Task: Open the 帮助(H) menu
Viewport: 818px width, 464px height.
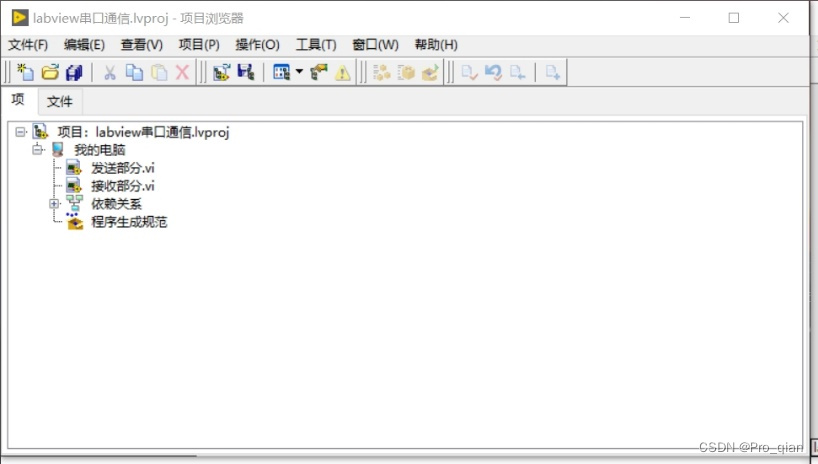Action: coord(436,45)
